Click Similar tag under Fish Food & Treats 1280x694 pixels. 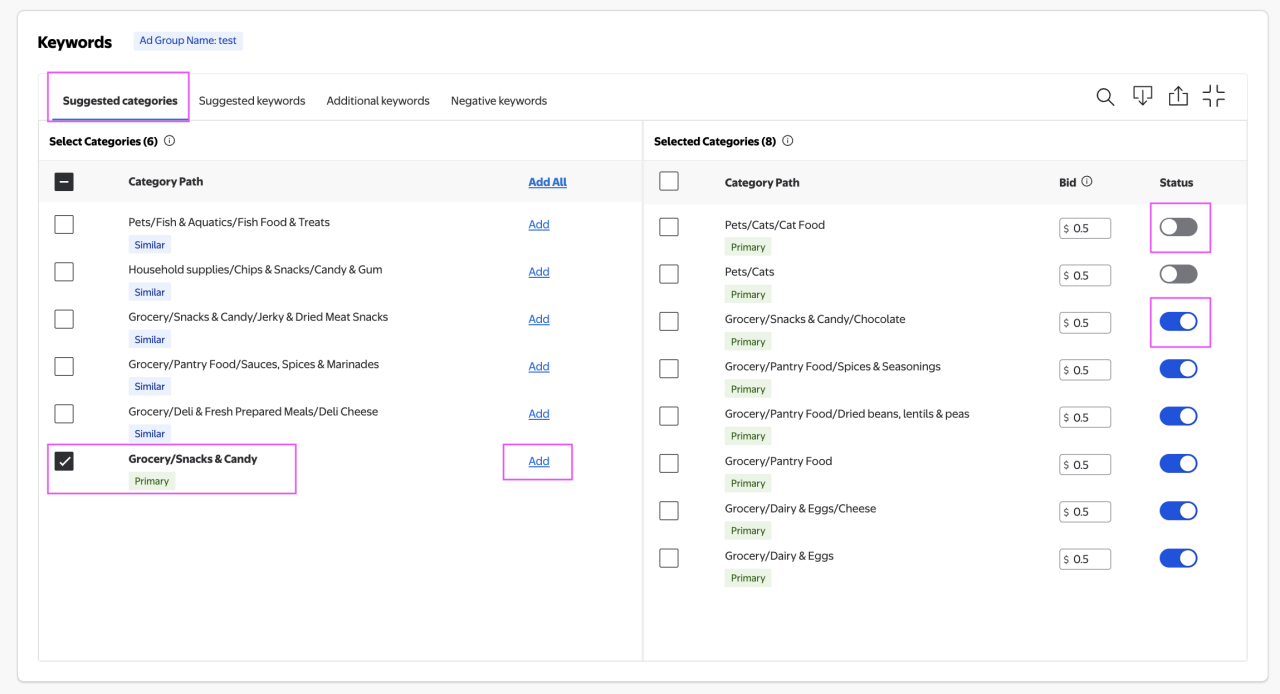click(x=150, y=244)
